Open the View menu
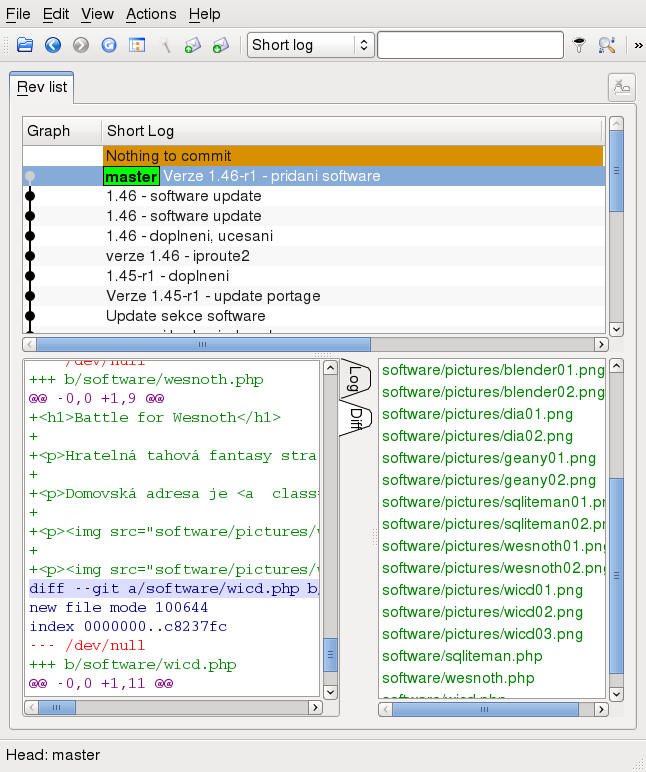This screenshot has width=646, height=772. pos(97,14)
